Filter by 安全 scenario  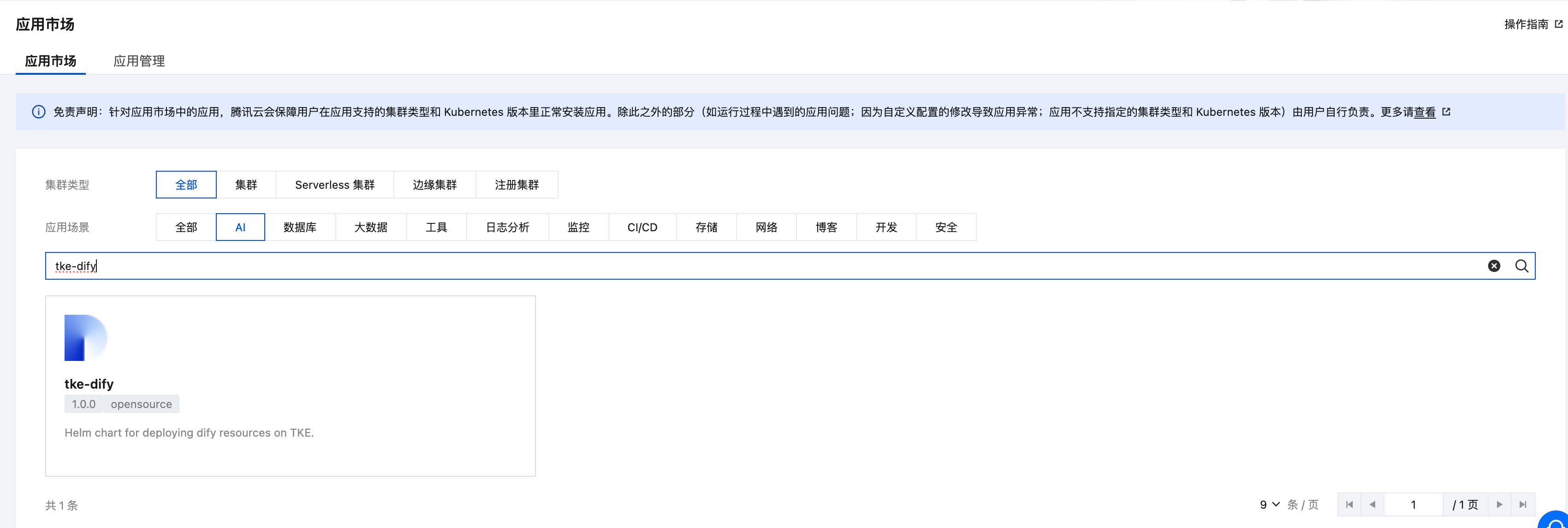(946, 227)
